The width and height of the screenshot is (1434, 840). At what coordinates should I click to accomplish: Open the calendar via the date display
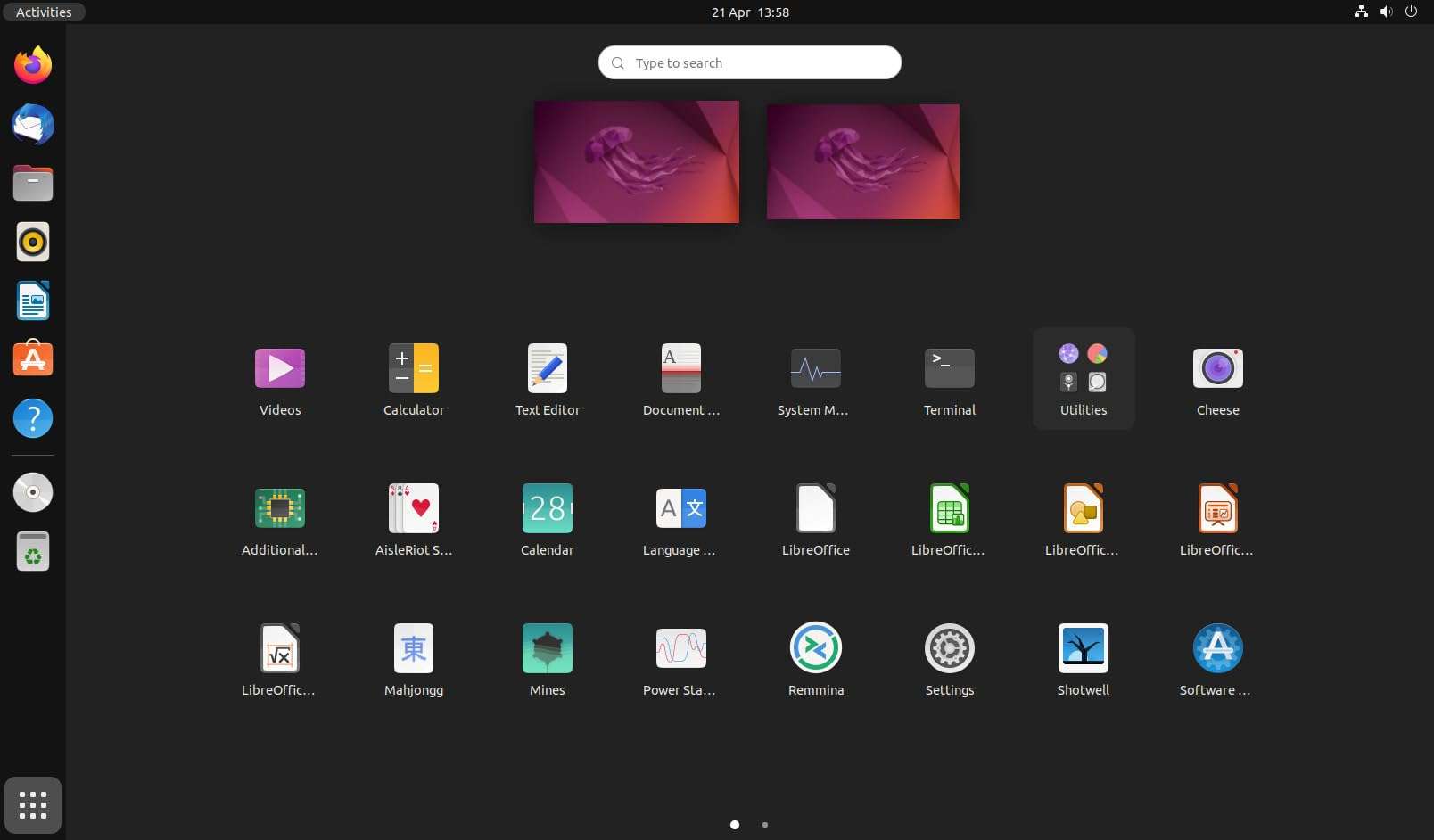click(x=750, y=12)
